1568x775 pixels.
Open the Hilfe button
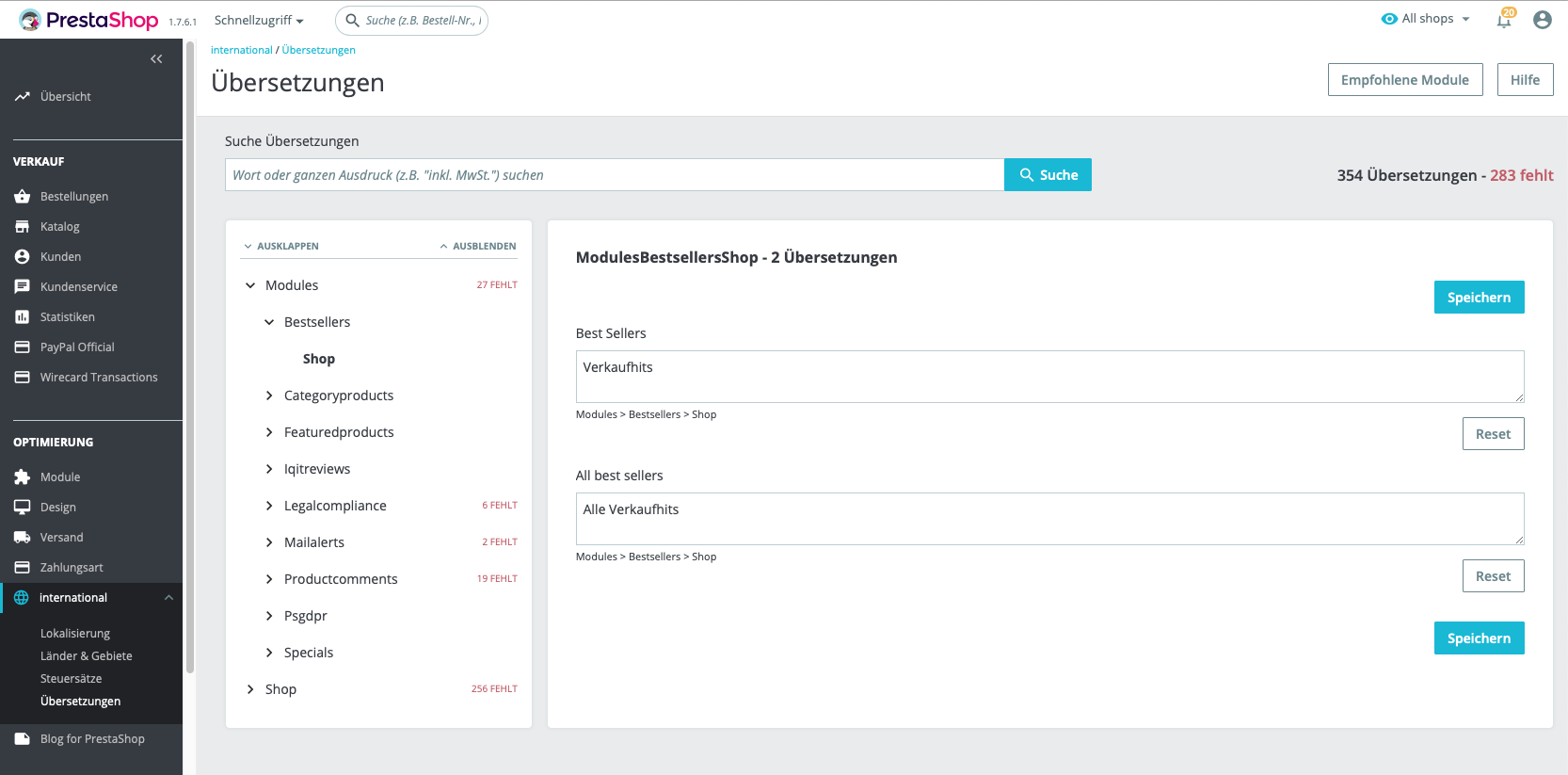(x=1526, y=80)
